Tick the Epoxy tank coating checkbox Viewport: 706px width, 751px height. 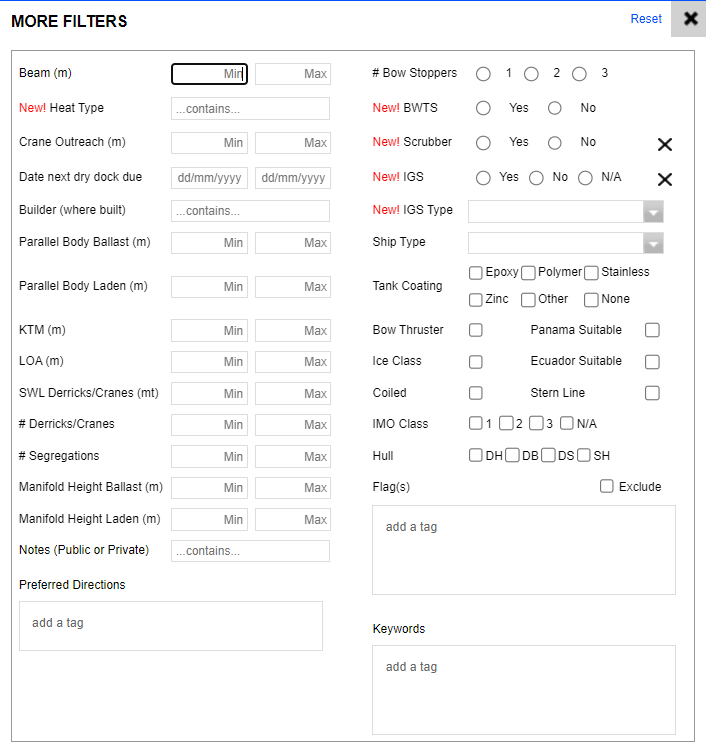[476, 273]
